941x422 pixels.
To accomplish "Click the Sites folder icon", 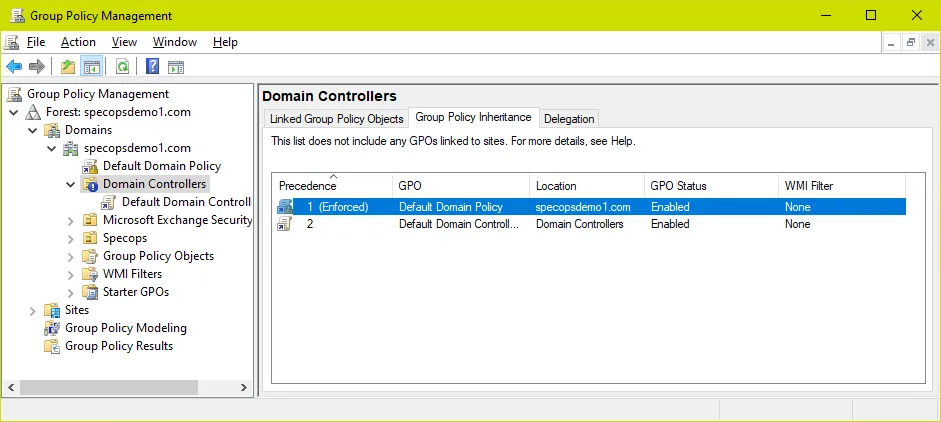I will pyautogui.click(x=53, y=310).
